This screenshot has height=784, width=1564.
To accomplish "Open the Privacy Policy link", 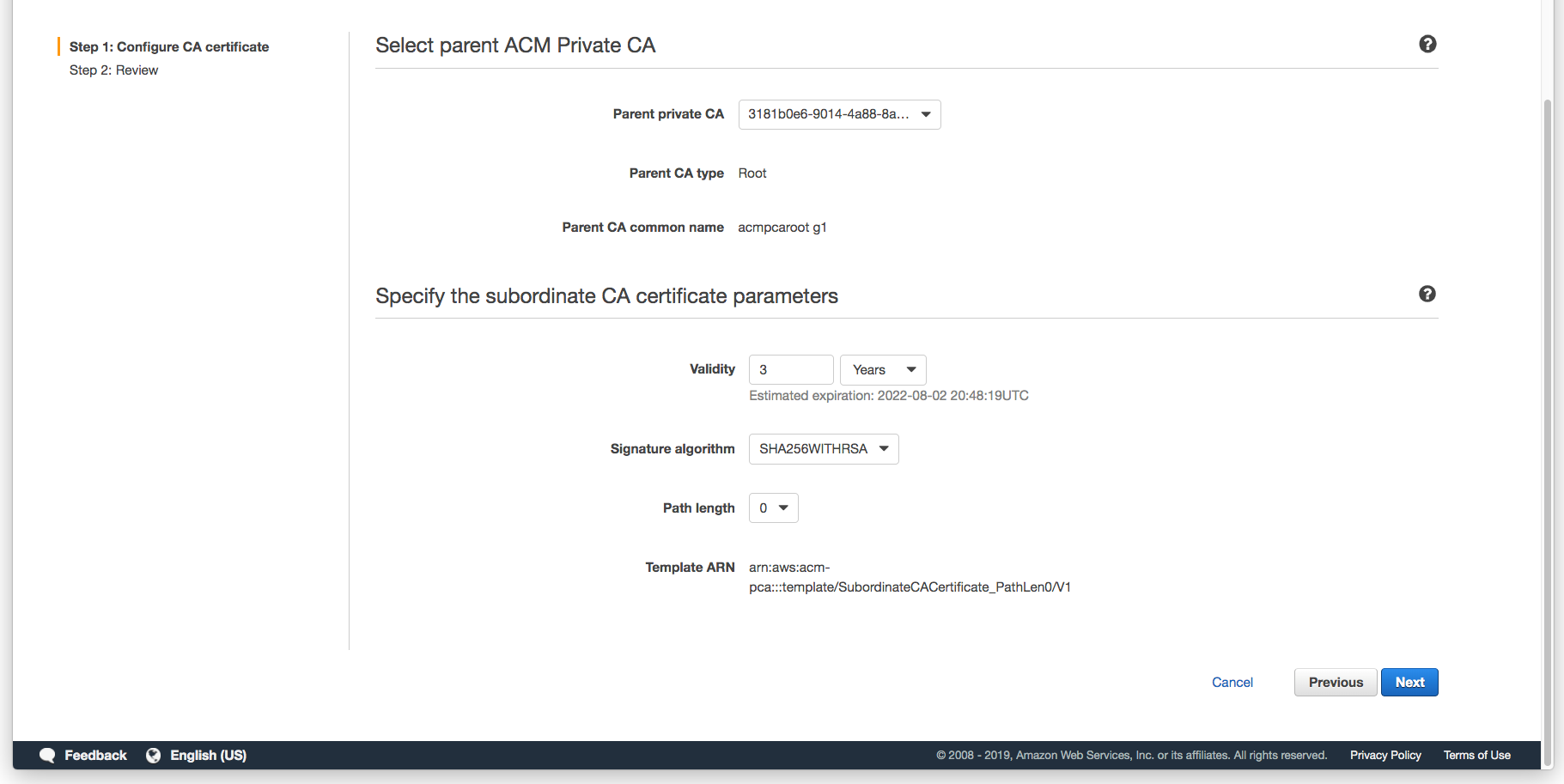I will point(1384,755).
